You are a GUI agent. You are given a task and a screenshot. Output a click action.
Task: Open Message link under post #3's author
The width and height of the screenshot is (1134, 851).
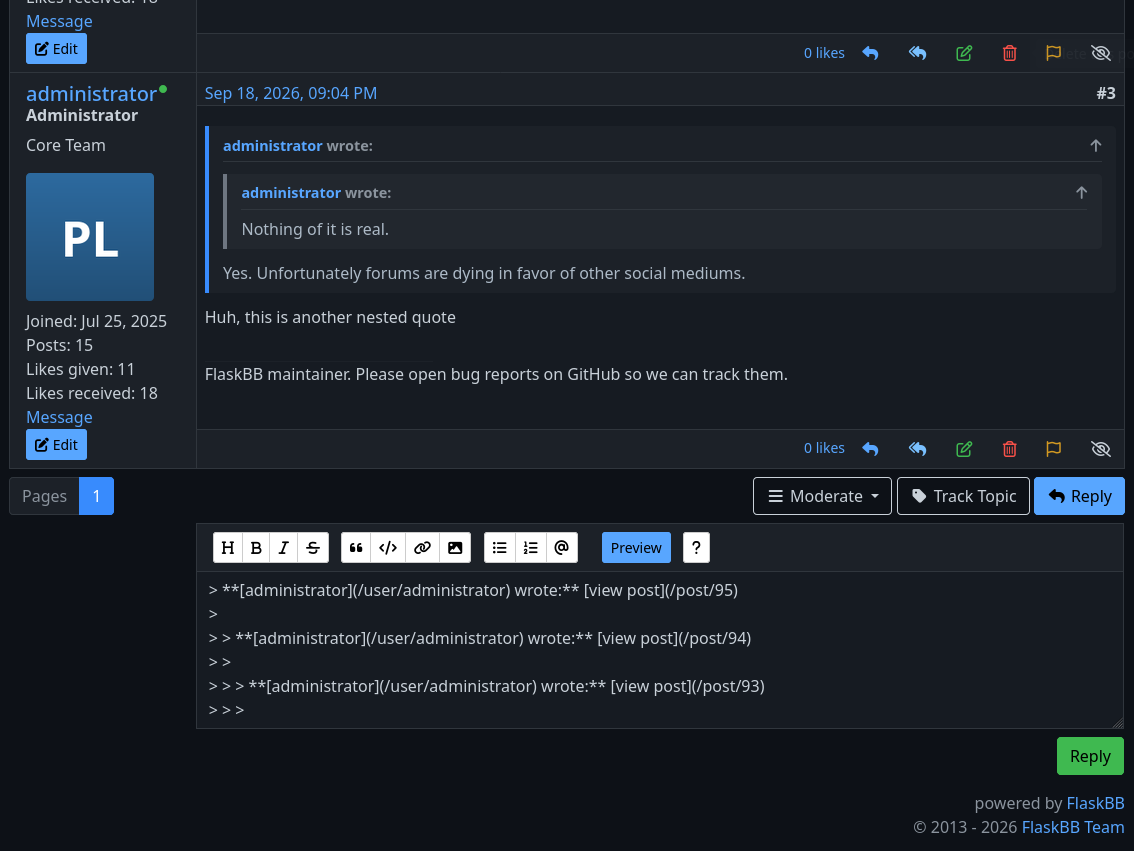coord(59,417)
